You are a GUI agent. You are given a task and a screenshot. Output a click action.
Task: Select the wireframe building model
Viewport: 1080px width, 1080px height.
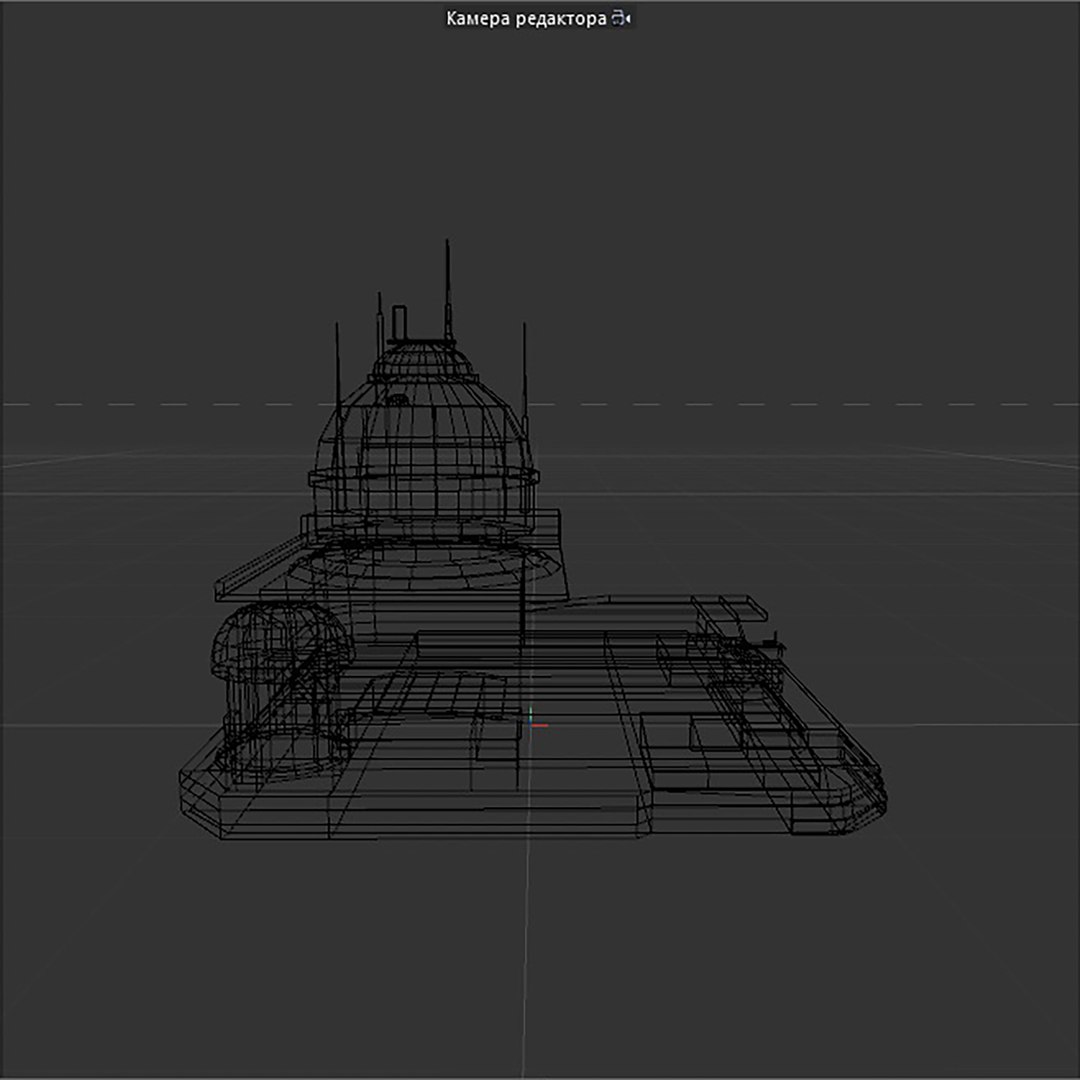(x=532, y=540)
